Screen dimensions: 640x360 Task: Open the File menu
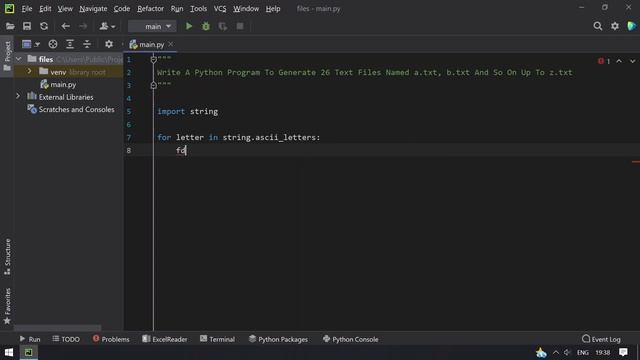pos(27,9)
